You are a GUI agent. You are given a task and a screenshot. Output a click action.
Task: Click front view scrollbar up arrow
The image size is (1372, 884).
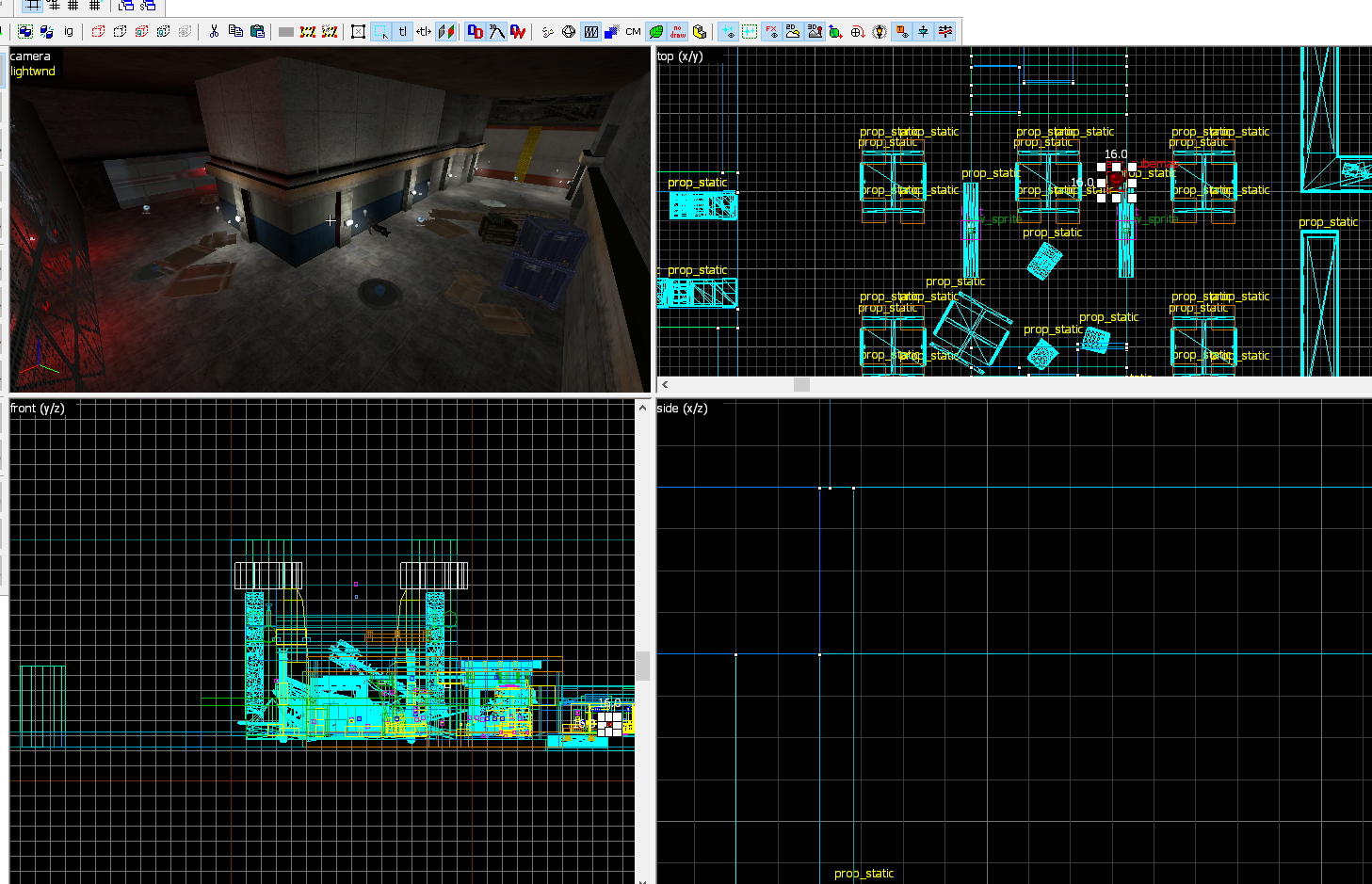click(643, 408)
